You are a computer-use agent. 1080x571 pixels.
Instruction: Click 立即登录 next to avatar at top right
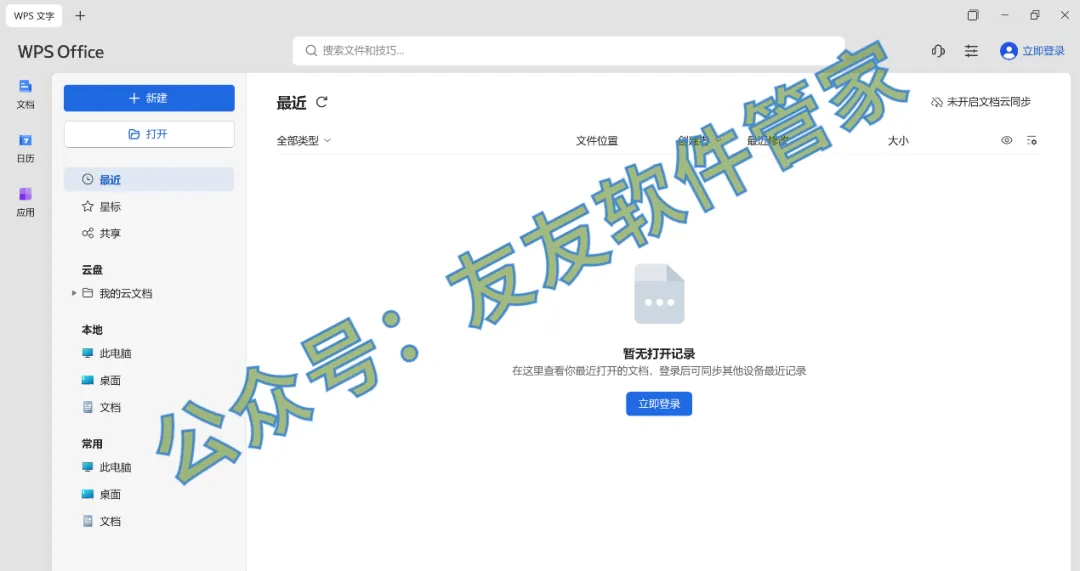tap(1043, 51)
